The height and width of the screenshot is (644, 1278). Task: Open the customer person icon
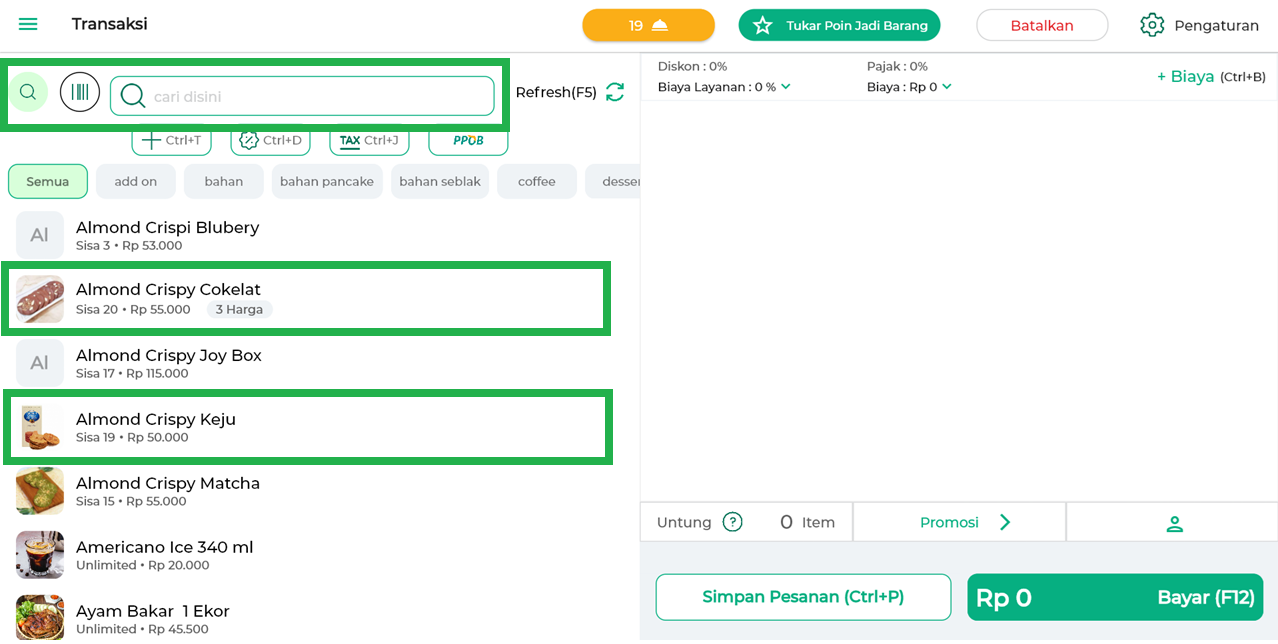pyautogui.click(x=1174, y=523)
